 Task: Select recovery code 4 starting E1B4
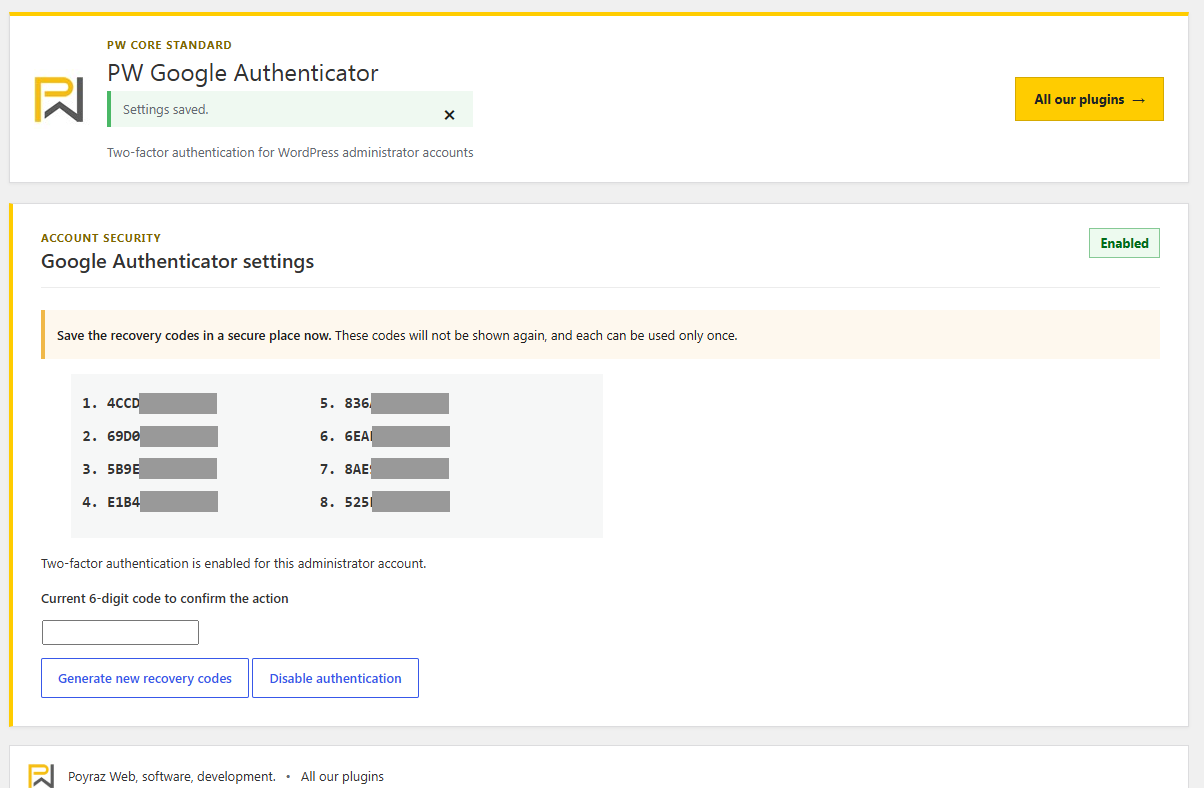[x=162, y=502]
